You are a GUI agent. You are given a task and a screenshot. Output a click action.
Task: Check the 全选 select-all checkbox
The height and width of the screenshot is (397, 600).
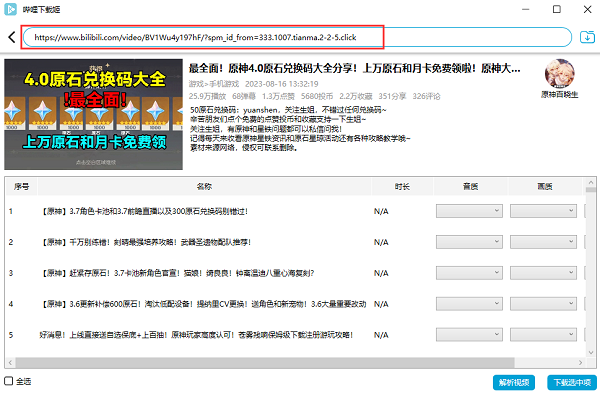coord(8,381)
